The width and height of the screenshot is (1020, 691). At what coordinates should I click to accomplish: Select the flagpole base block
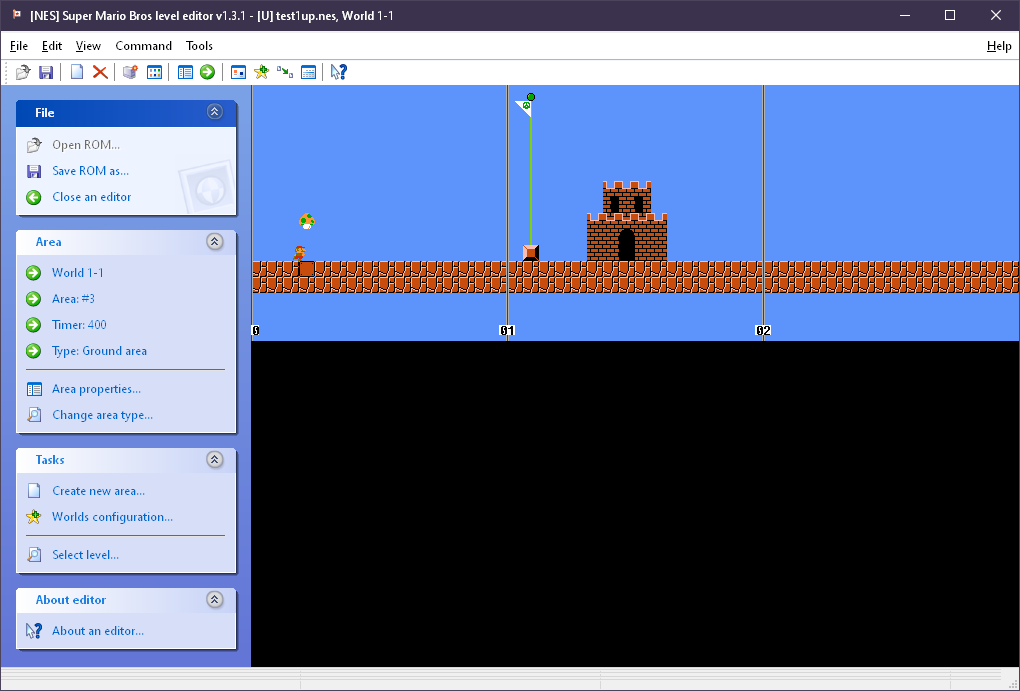(531, 253)
